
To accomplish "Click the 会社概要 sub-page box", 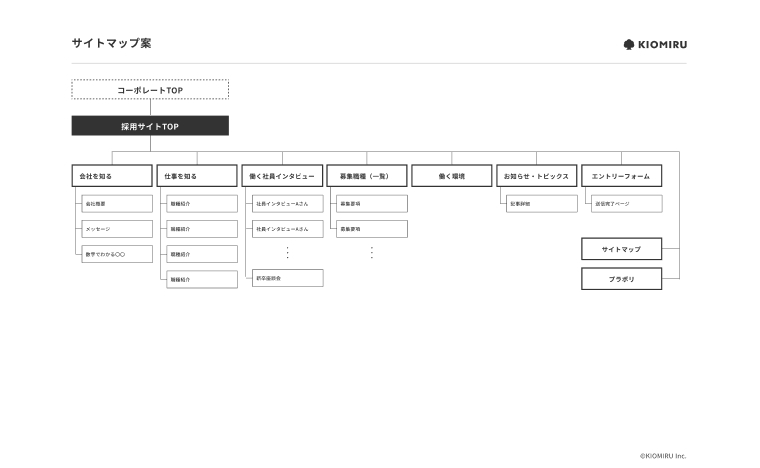I will point(117,204).
